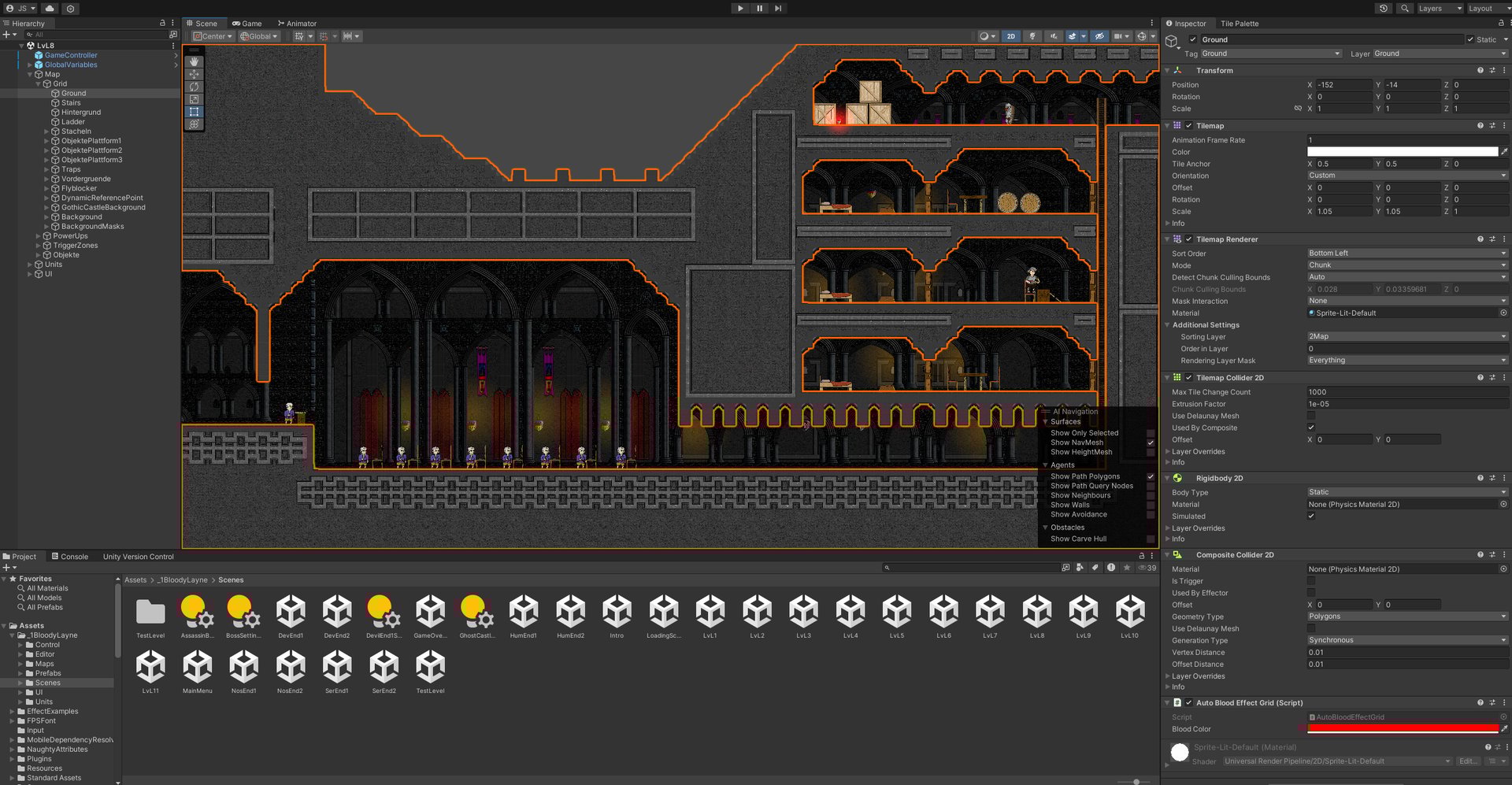
Task: Switch to the Game tab
Action: 247,24
